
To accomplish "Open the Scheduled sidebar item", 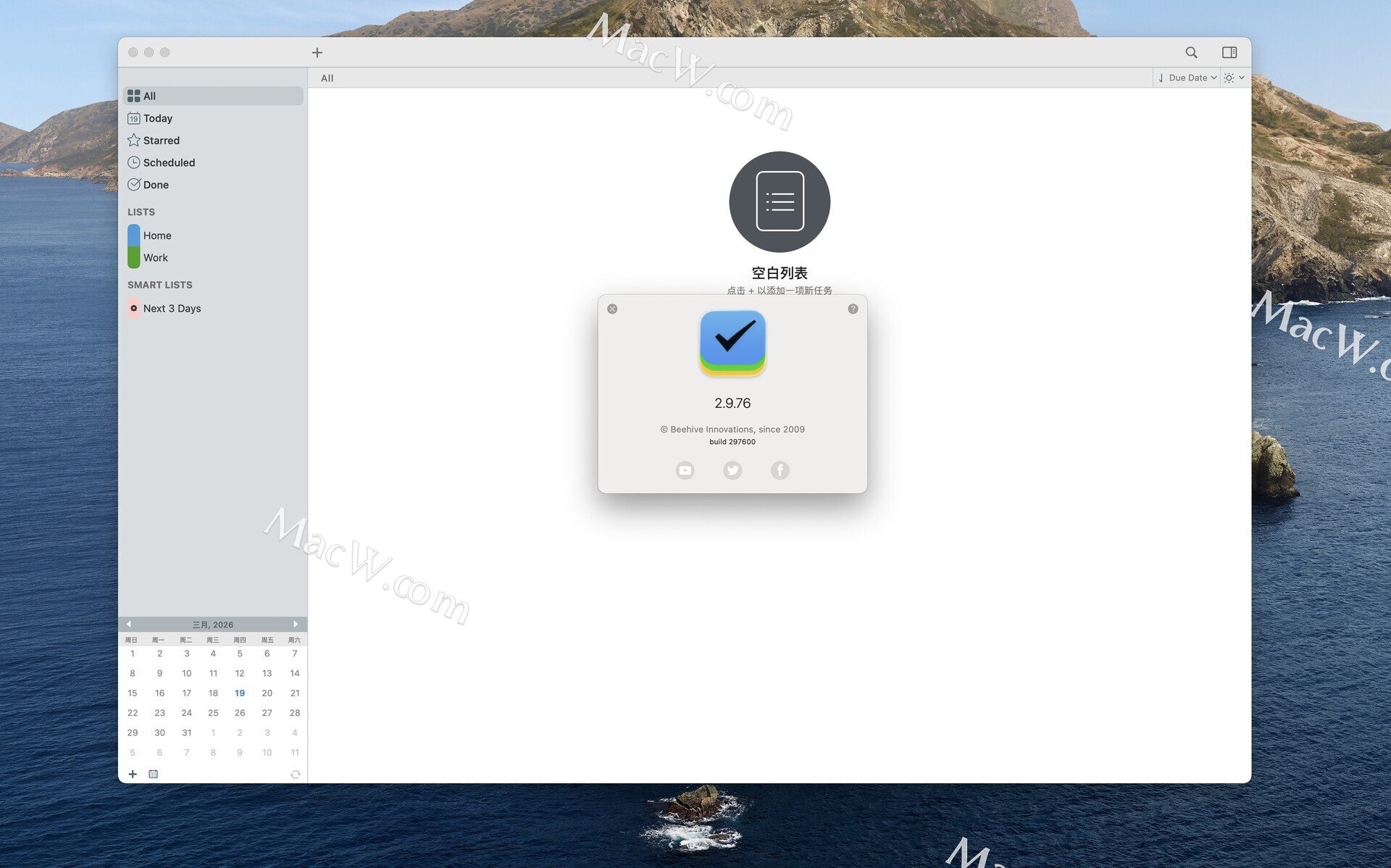I will (169, 162).
